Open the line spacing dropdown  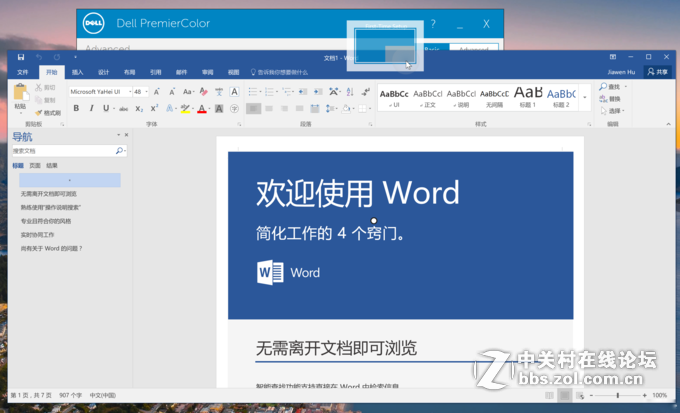[331, 108]
